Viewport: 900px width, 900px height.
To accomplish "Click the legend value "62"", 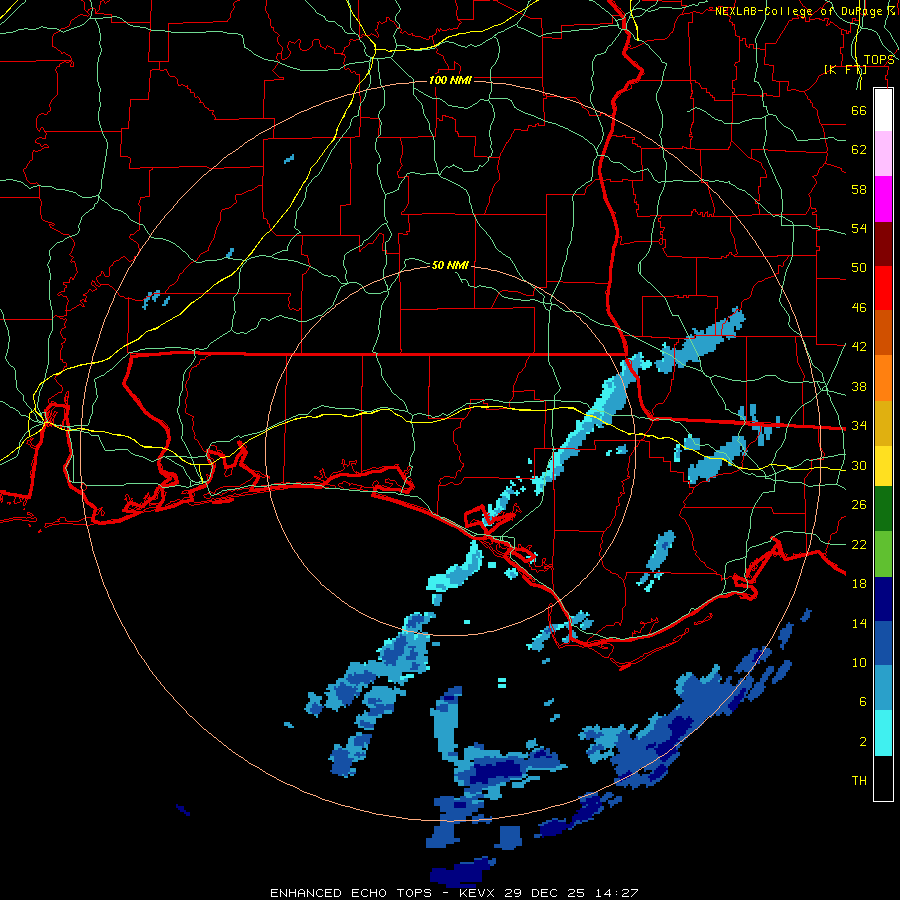I will tap(859, 150).
